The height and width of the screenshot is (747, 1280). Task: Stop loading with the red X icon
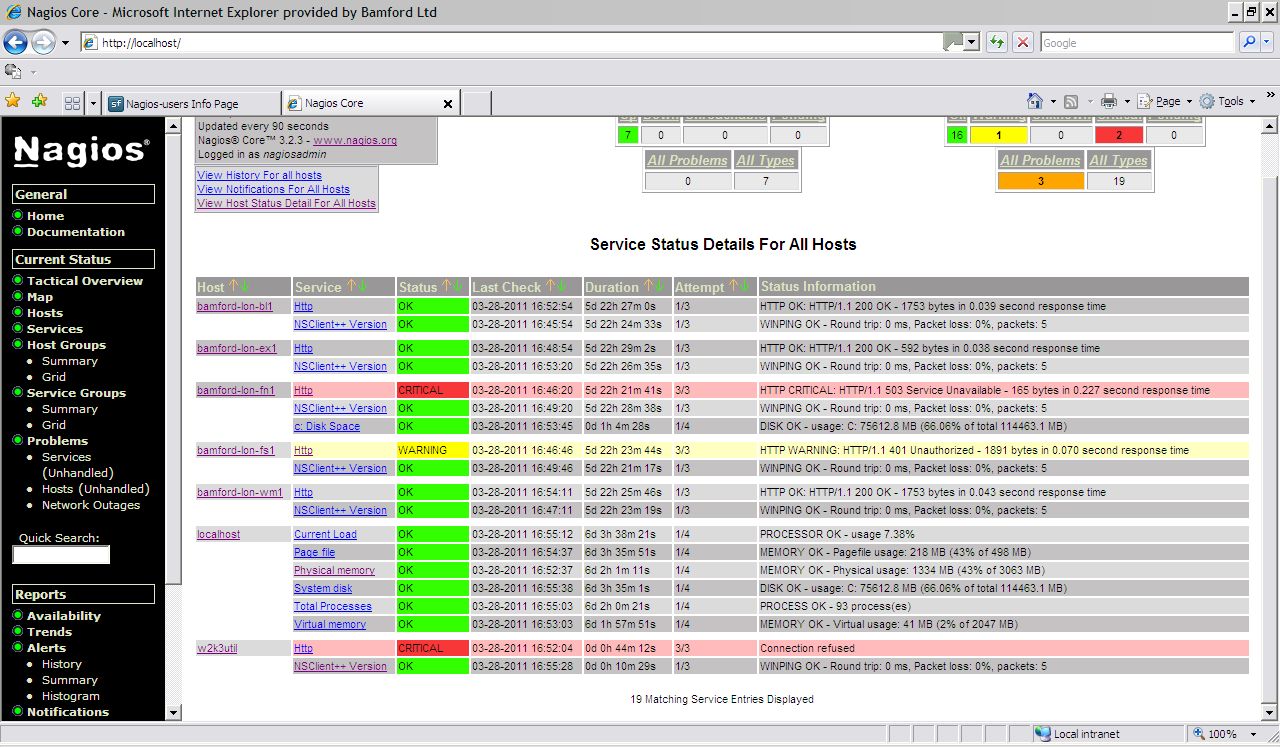[x=1023, y=42]
